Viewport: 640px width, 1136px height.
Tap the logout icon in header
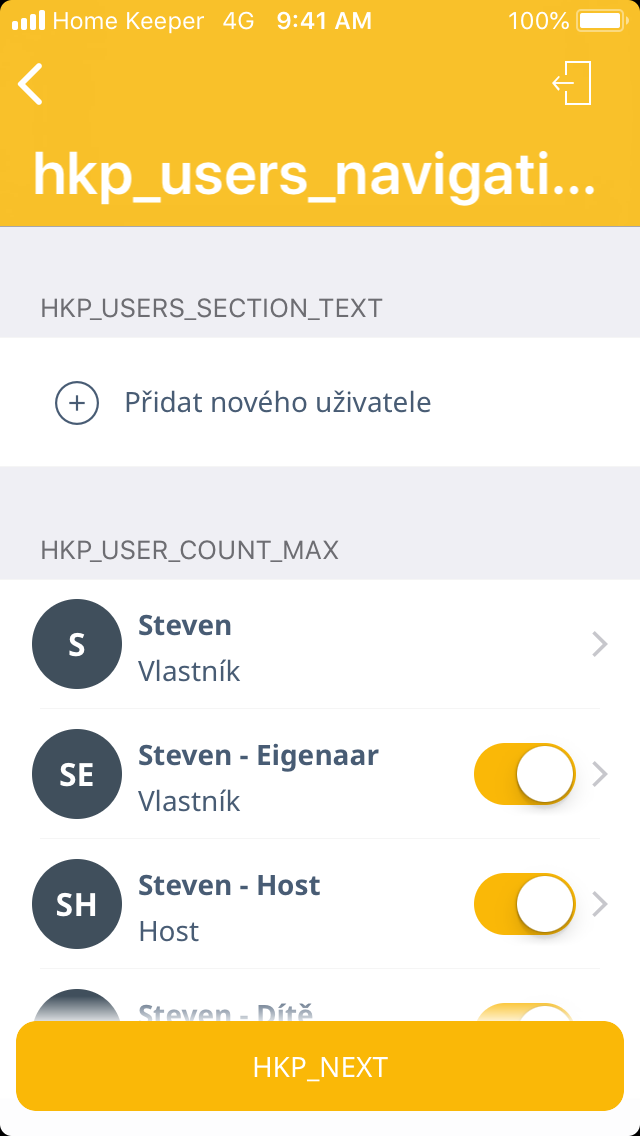tap(572, 83)
